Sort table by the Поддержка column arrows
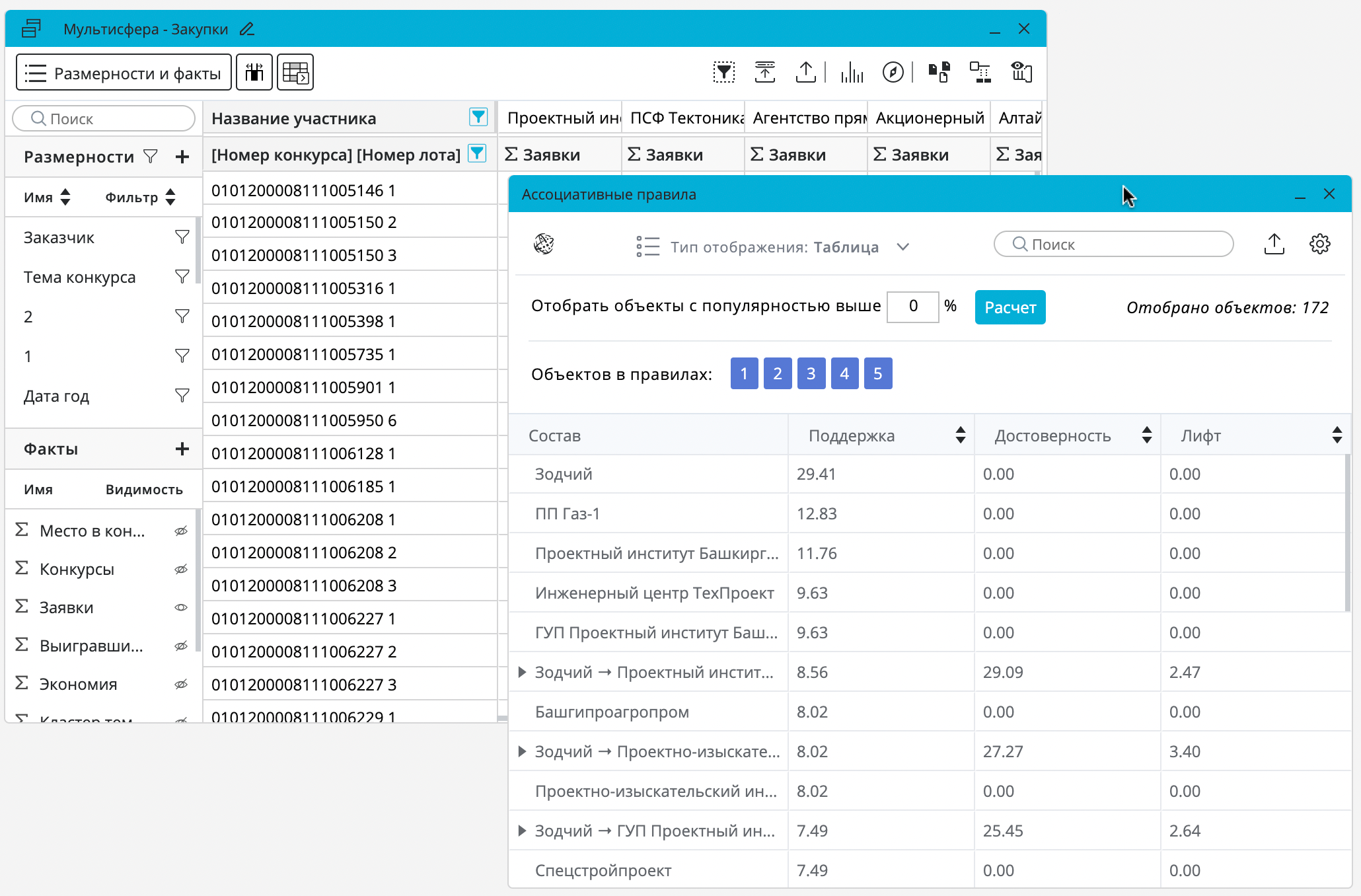This screenshot has height=896, width=1361. pos(960,435)
